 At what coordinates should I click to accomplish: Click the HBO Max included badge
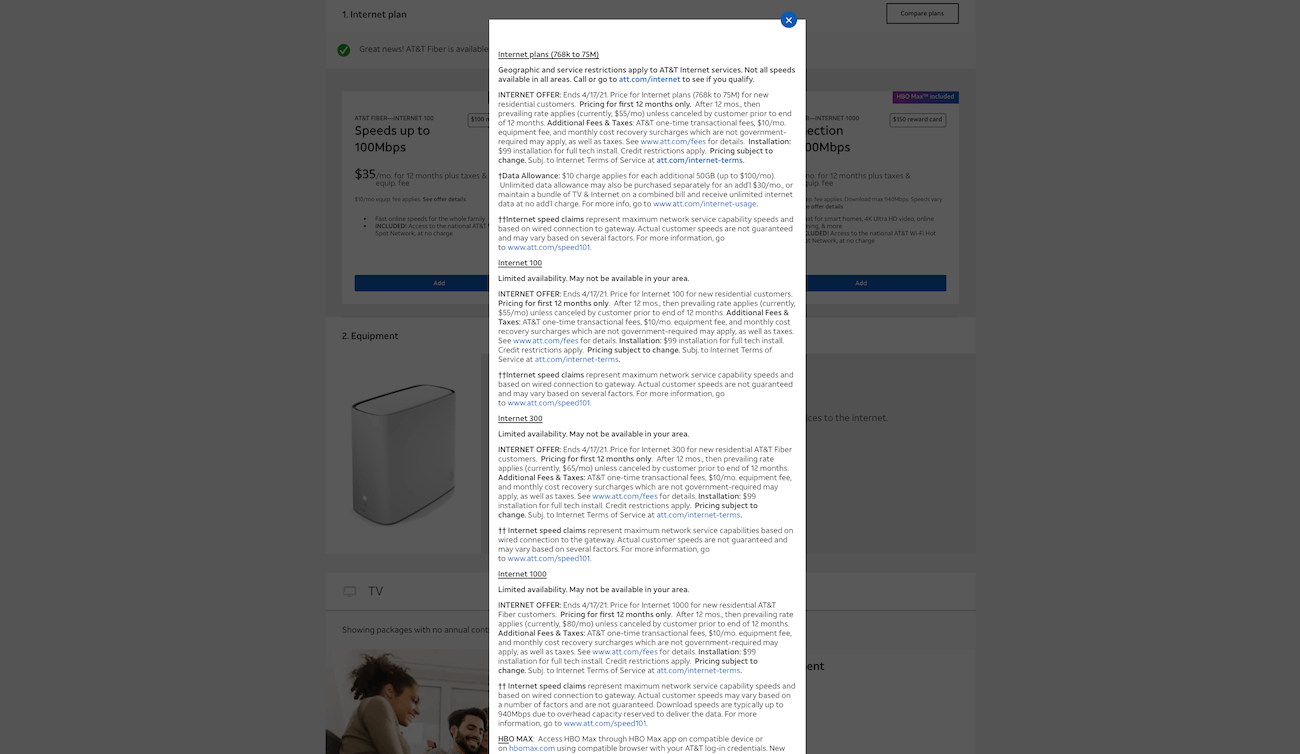(x=925, y=97)
